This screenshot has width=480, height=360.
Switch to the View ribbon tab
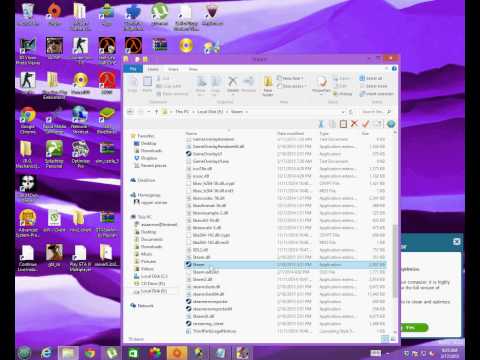coord(193,69)
